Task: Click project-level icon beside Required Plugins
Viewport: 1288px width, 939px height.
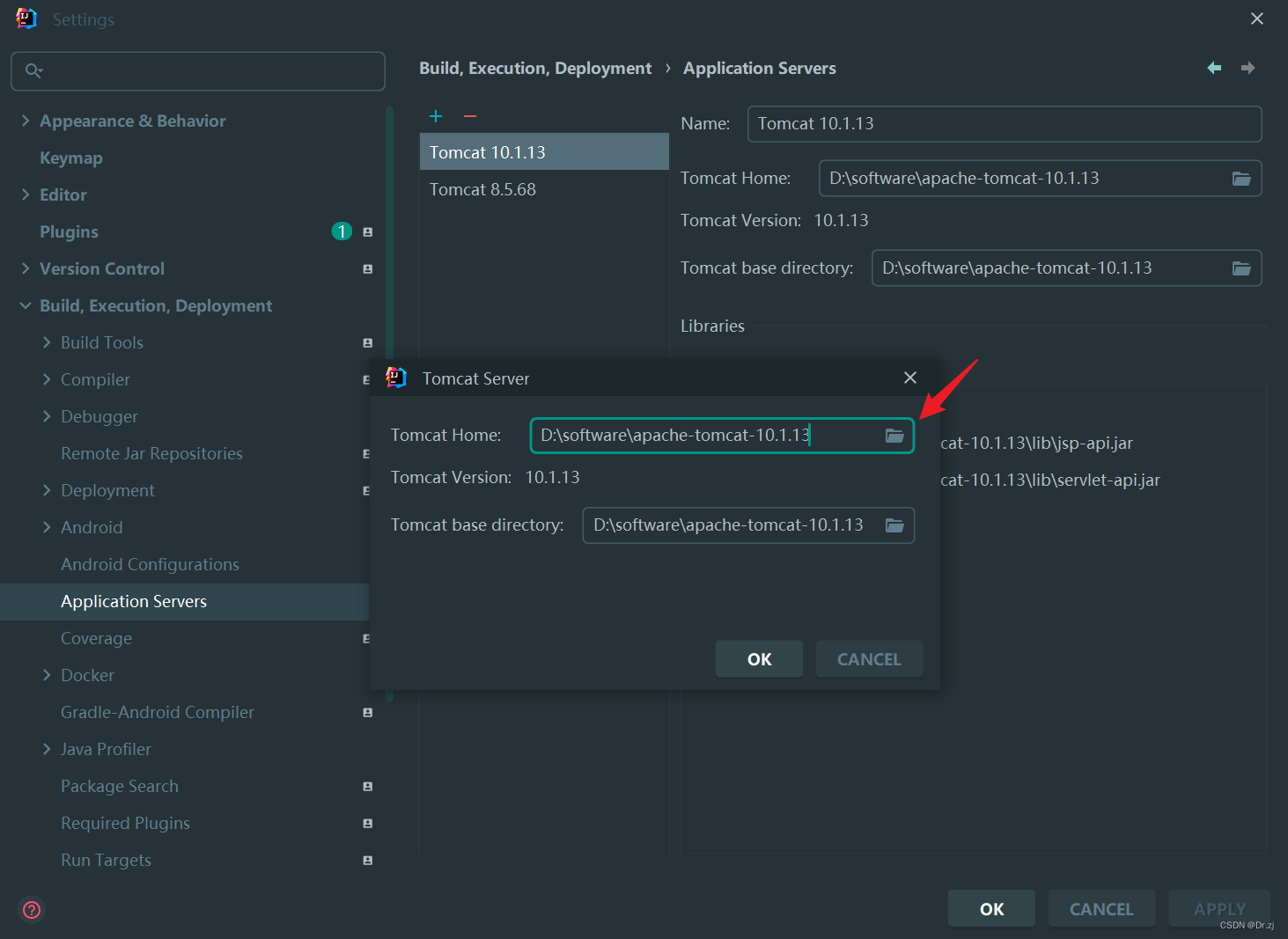Action: click(368, 824)
